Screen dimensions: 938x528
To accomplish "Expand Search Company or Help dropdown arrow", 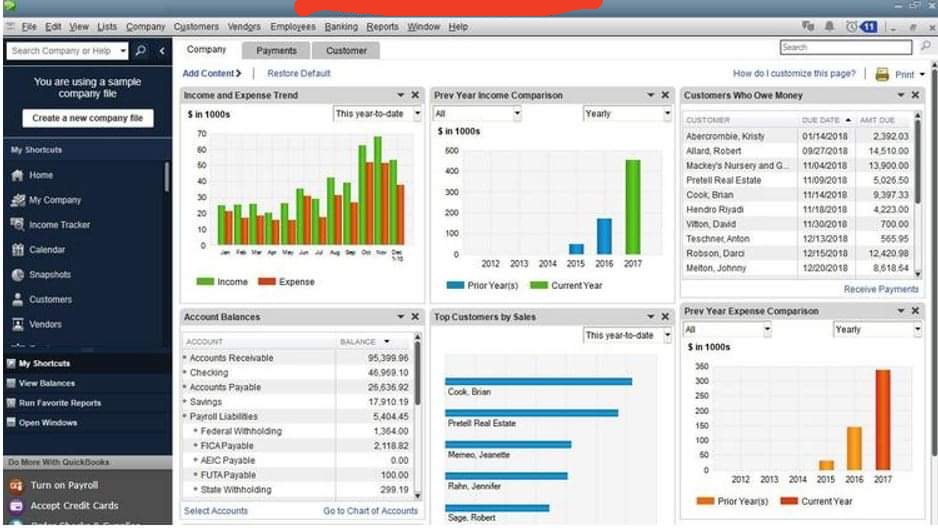I will pyautogui.click(x=123, y=51).
